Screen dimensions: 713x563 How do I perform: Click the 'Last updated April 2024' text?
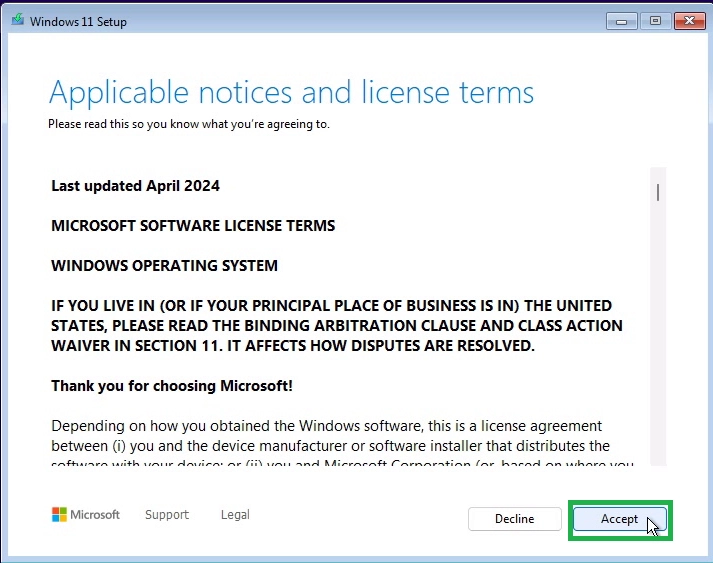136,186
